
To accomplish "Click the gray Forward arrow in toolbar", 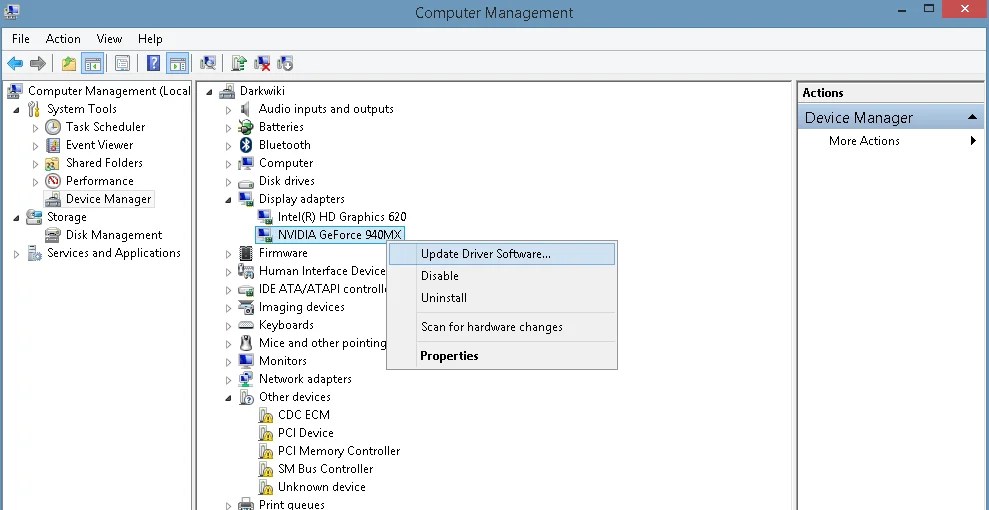I will pos(38,63).
